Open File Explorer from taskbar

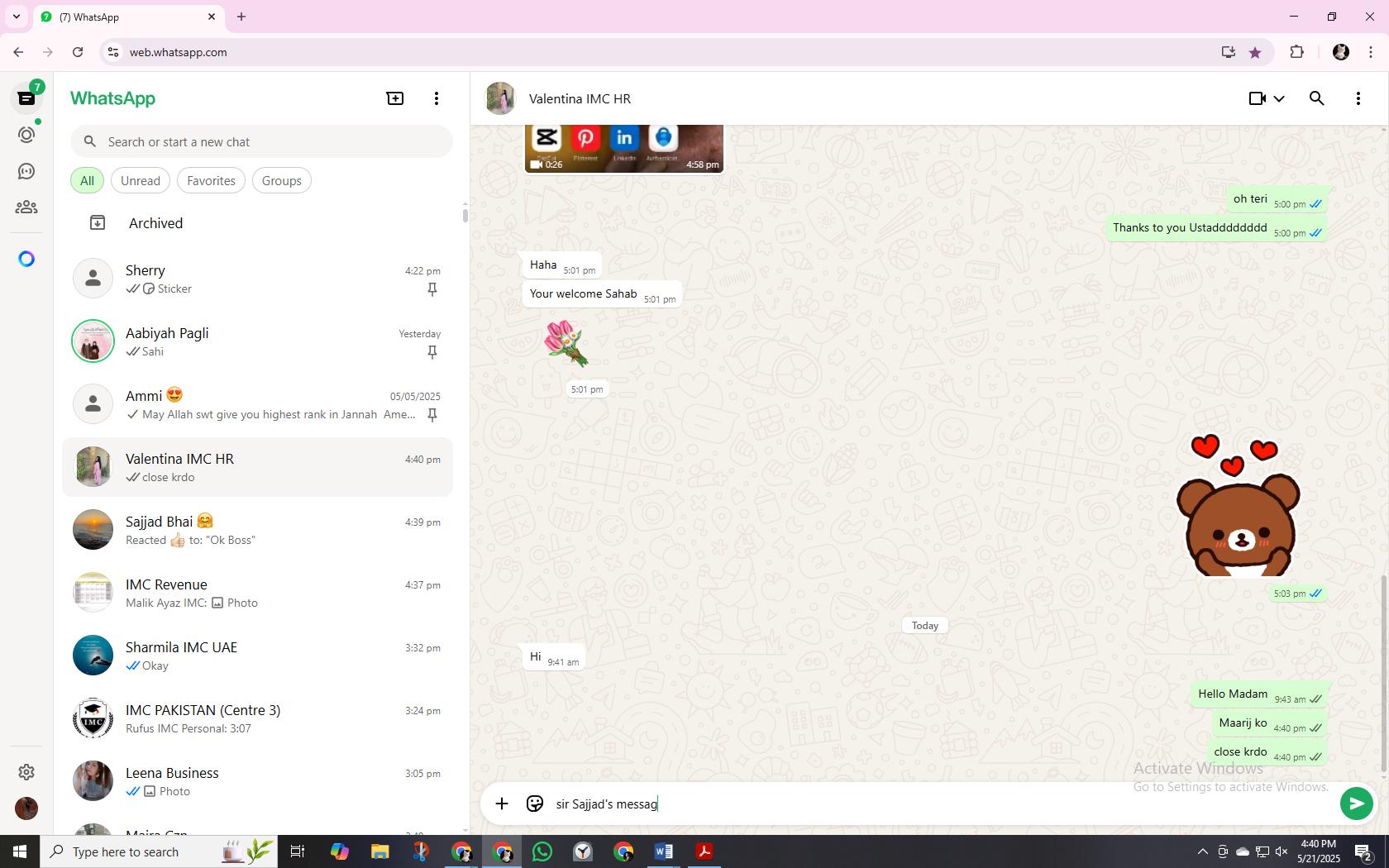[x=379, y=851]
